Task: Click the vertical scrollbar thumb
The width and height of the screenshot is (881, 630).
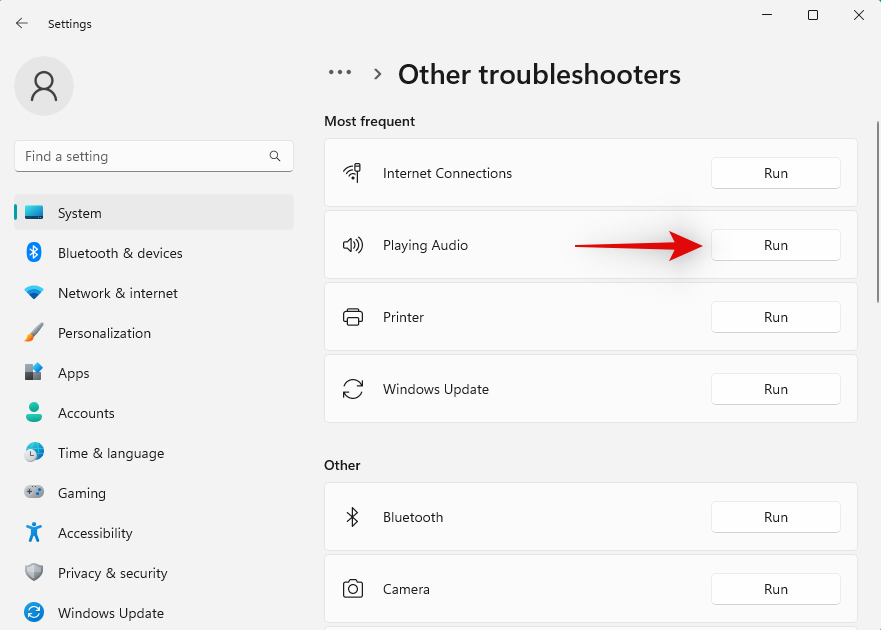Action: tap(878, 212)
